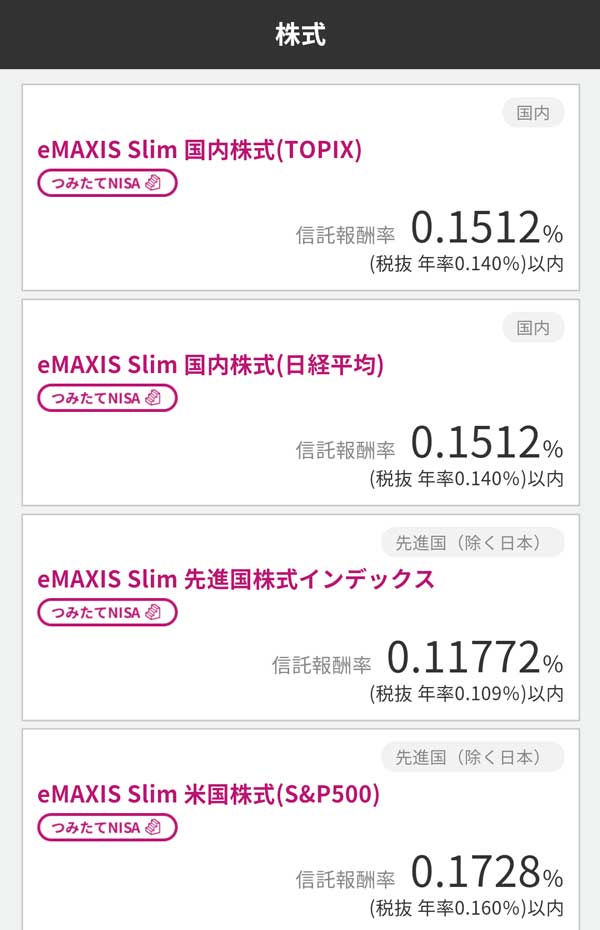
Task: Click 0.1512% fee rate on 日経平均 card
Action: point(486,445)
